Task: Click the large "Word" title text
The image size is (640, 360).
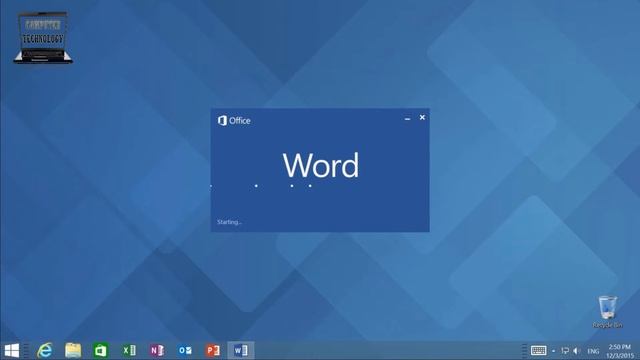Action: click(x=321, y=165)
